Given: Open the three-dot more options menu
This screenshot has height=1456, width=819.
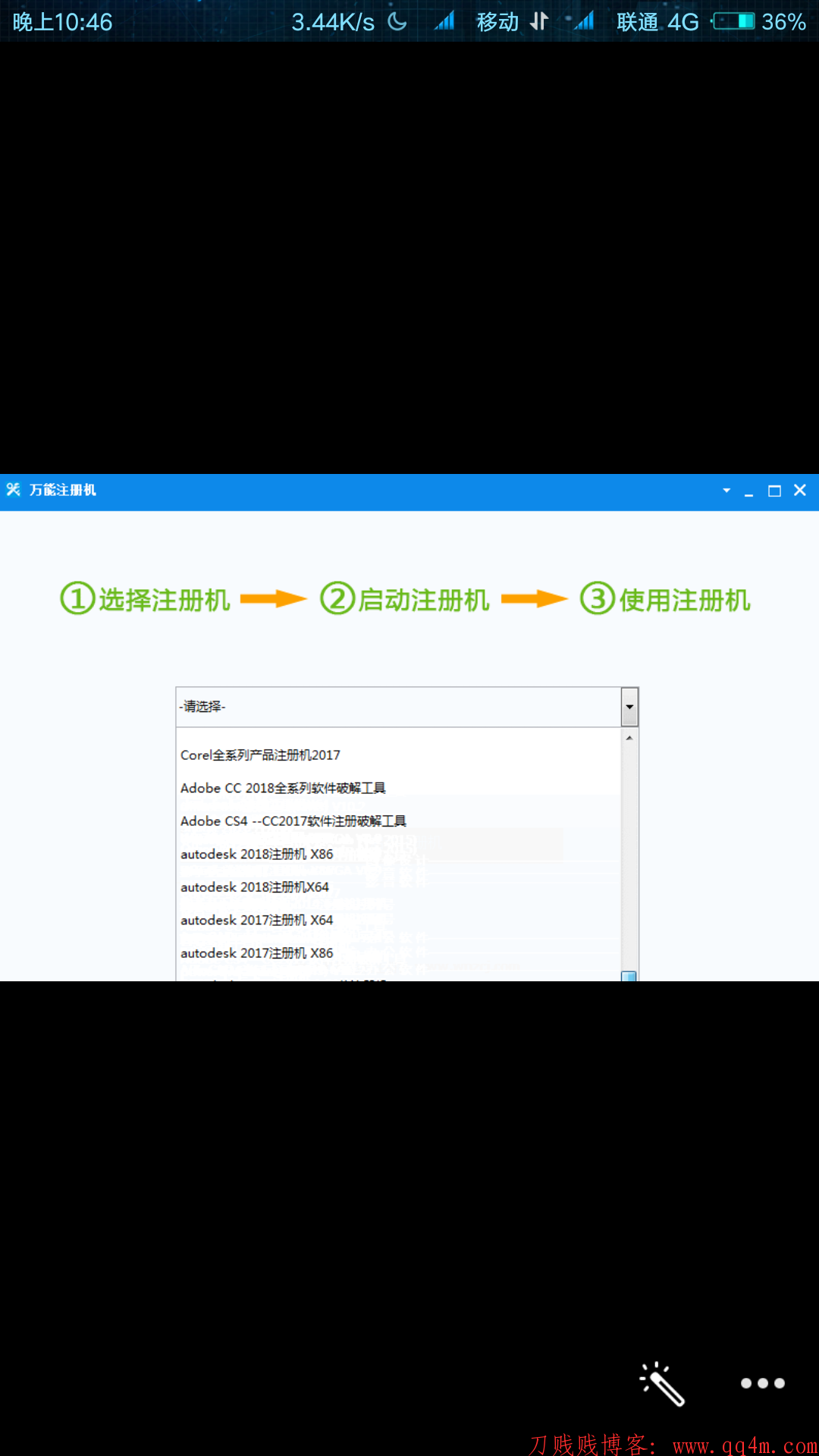Looking at the screenshot, I should [x=762, y=1383].
